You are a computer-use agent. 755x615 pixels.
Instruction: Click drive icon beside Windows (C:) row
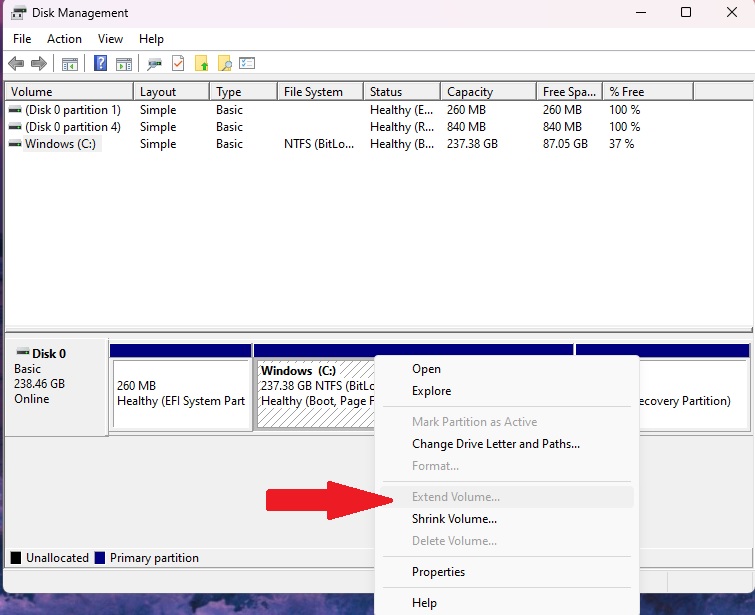tap(15, 144)
